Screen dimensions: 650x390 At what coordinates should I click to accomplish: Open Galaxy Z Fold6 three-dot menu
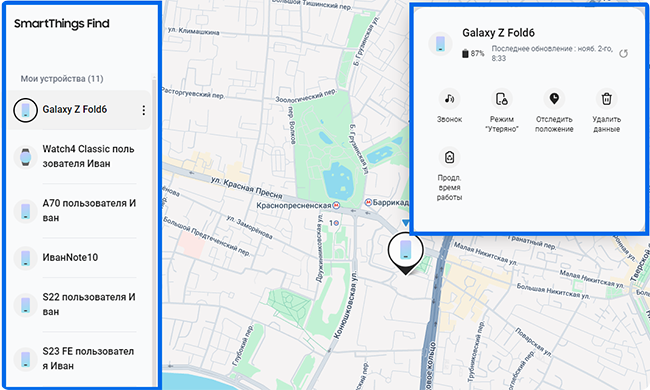tap(143, 110)
